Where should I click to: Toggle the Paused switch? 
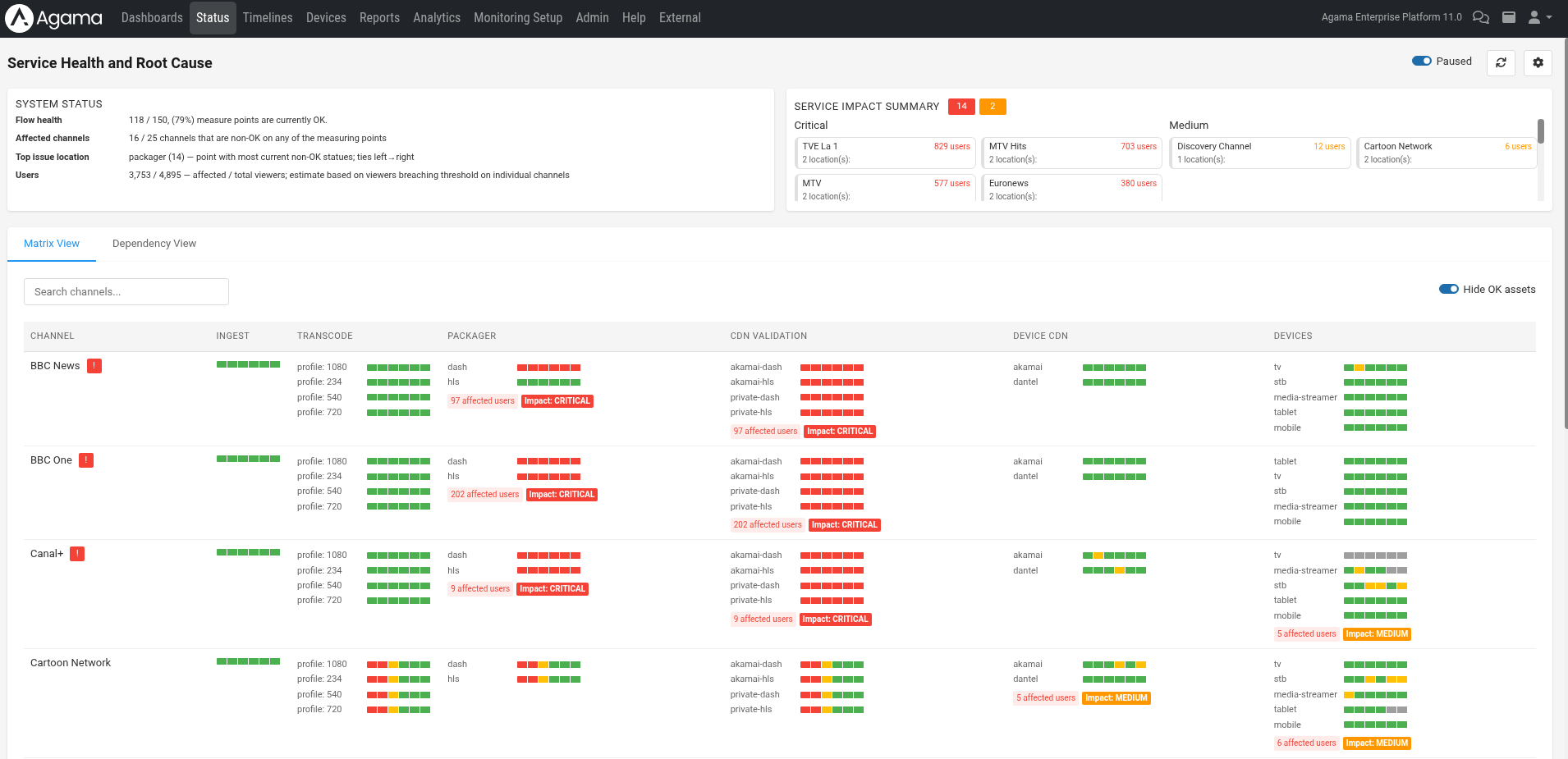point(1422,61)
